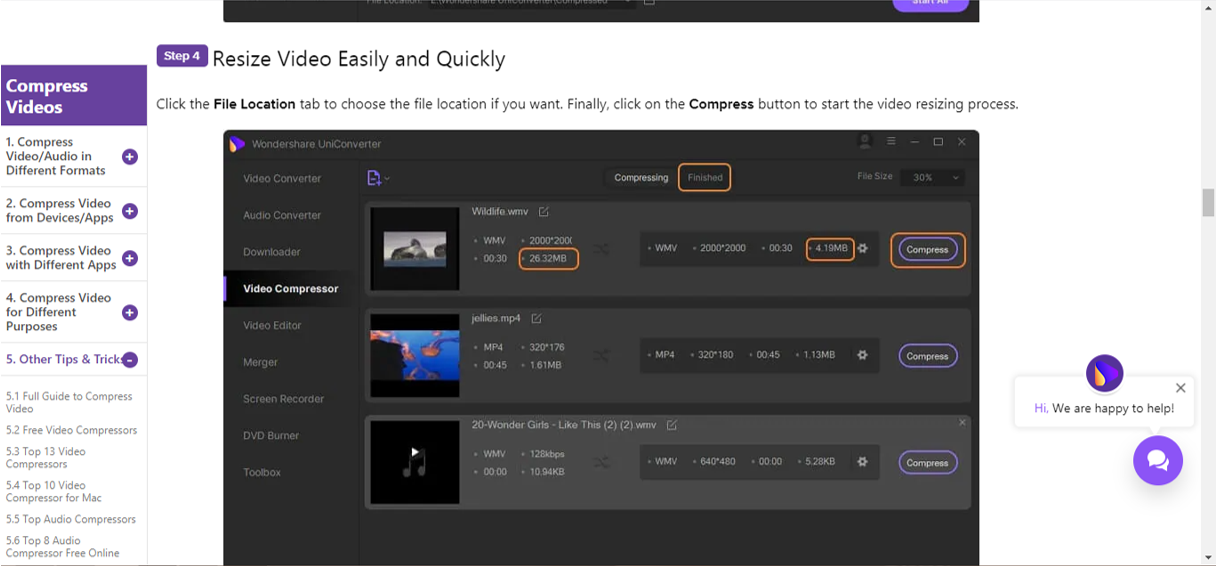Click the jellies.mp4 video thumbnail

click(414, 355)
